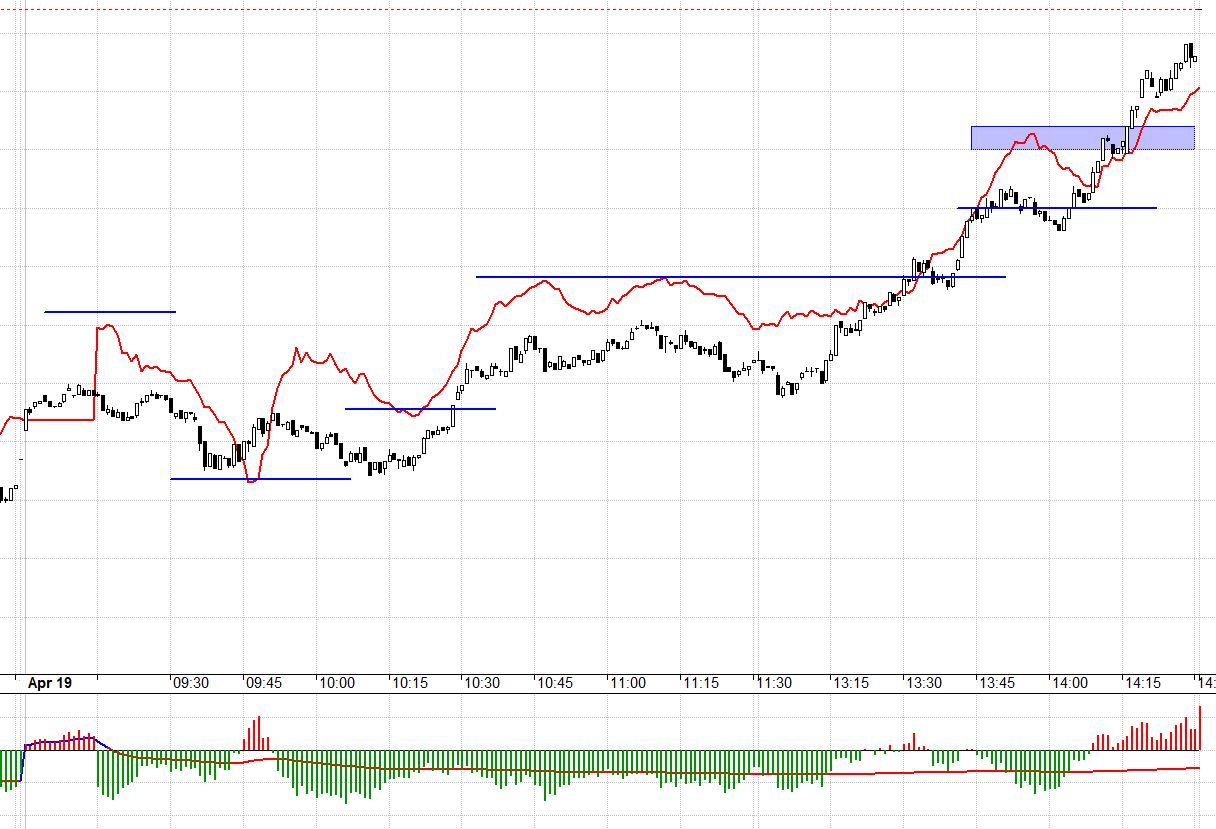Click the highest candlestick at far right
The image size is (1216, 829).
click(1189, 53)
